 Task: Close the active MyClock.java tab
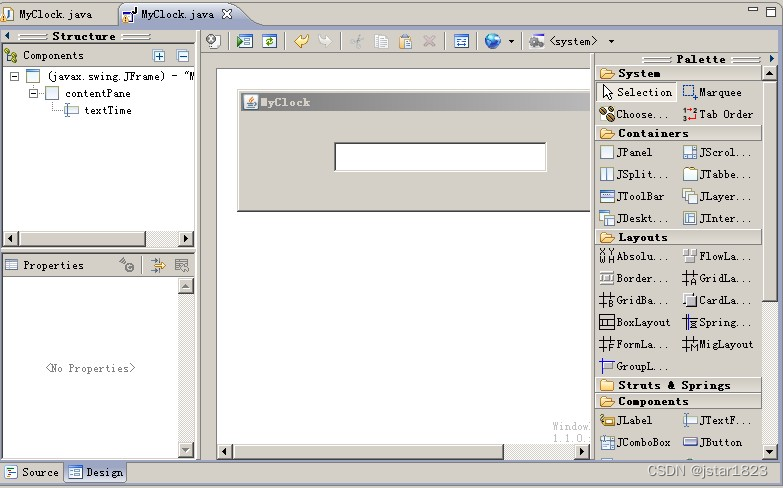[x=227, y=14]
